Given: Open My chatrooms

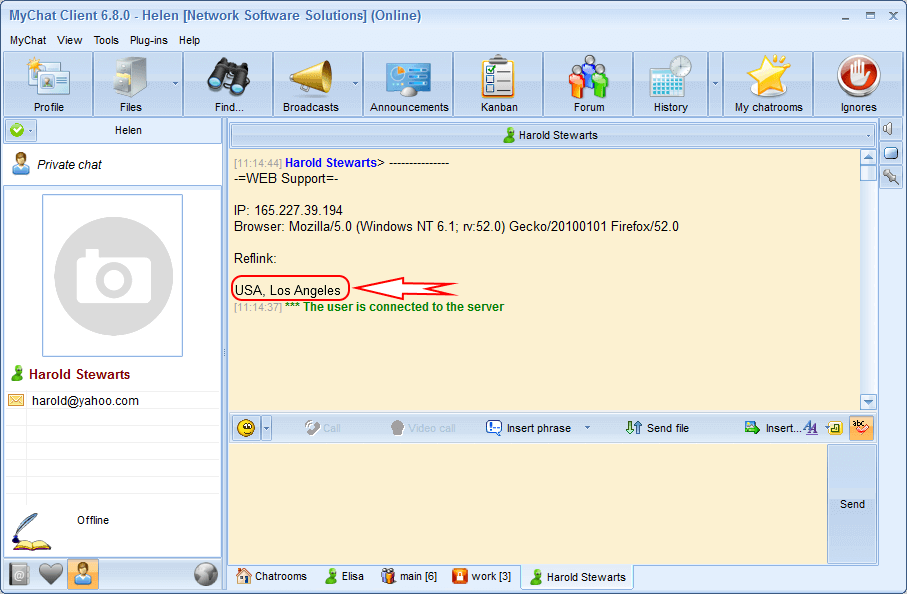Looking at the screenshot, I should point(768,82).
